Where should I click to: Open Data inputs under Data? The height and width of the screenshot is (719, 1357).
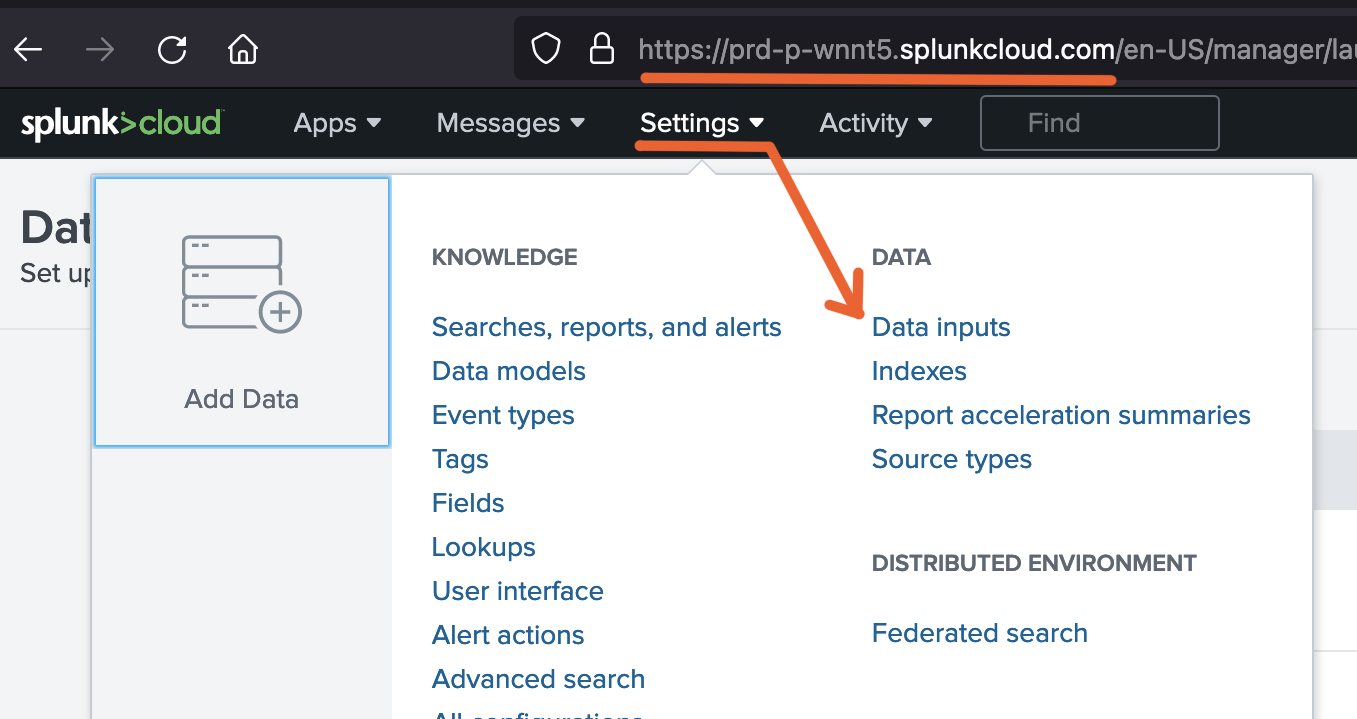point(941,327)
